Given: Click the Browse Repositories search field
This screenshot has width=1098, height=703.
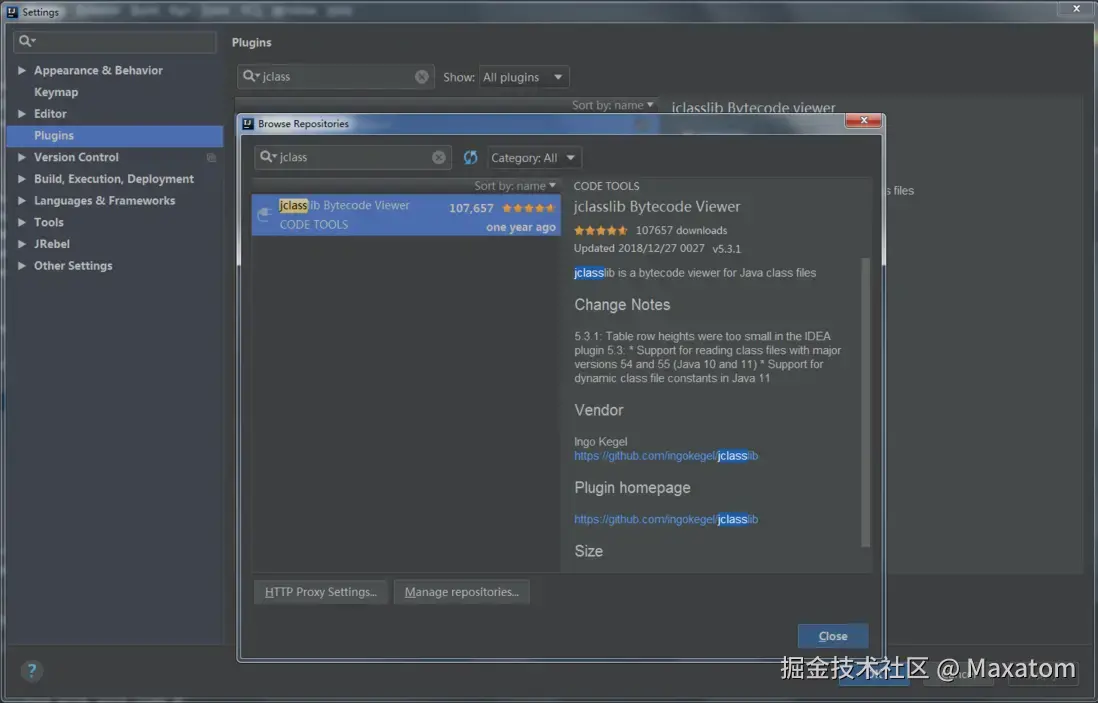Looking at the screenshot, I should 353,158.
